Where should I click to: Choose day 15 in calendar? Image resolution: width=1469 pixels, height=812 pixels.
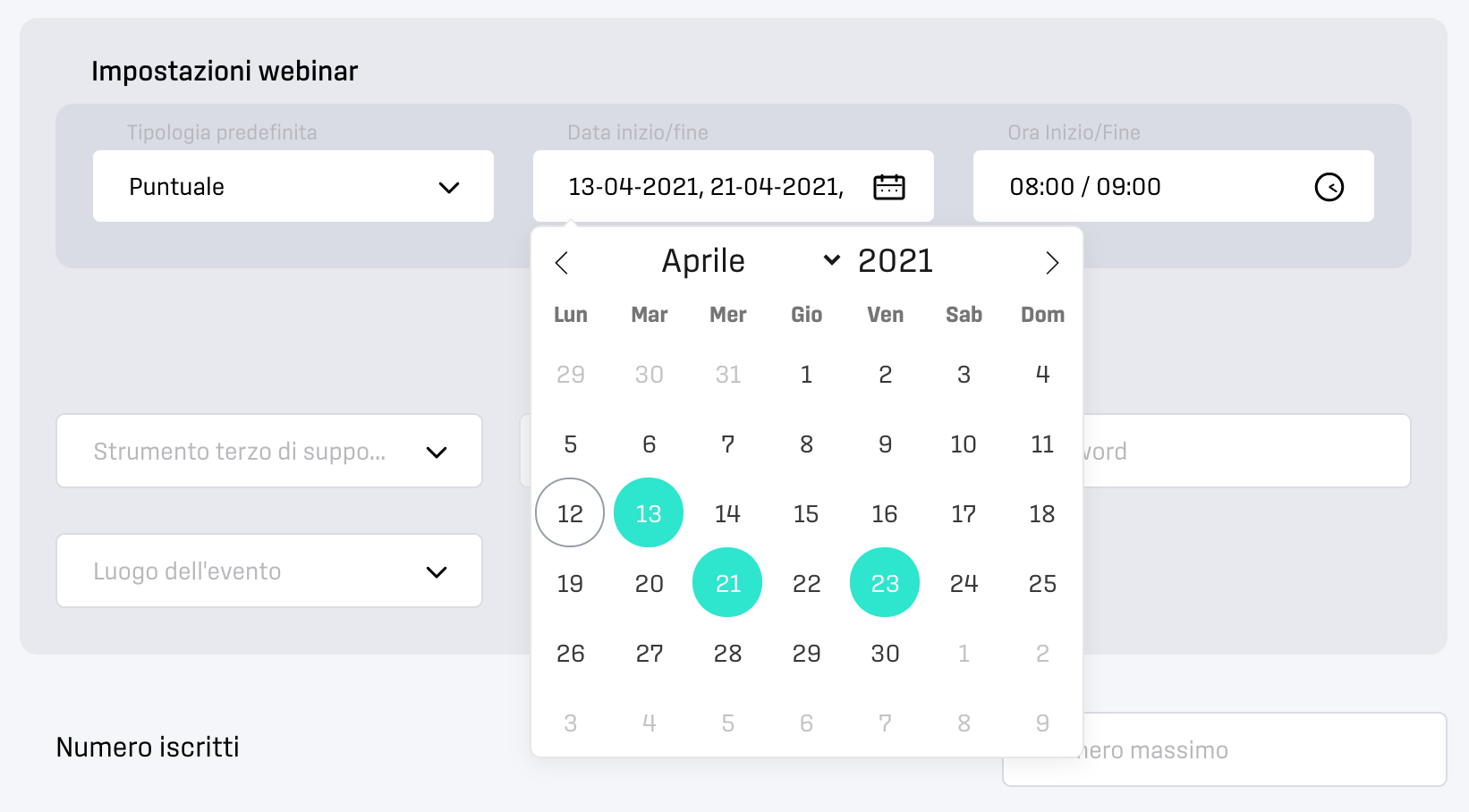806,514
